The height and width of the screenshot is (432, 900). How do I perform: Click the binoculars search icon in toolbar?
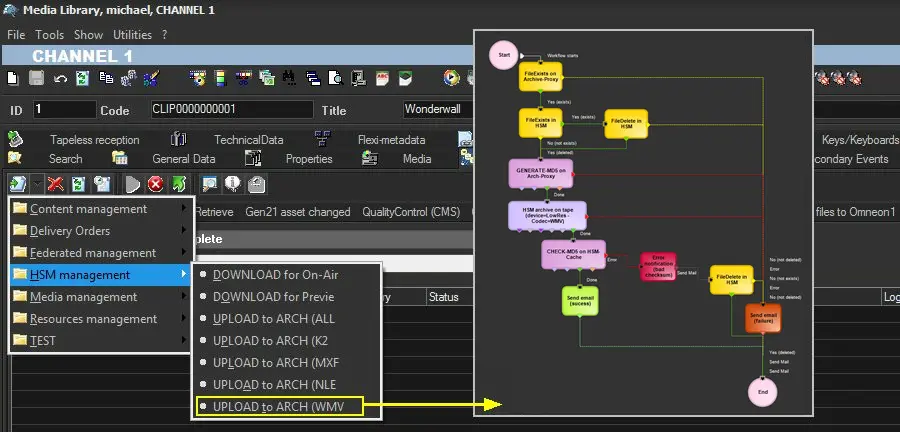pyautogui.click(x=291, y=77)
